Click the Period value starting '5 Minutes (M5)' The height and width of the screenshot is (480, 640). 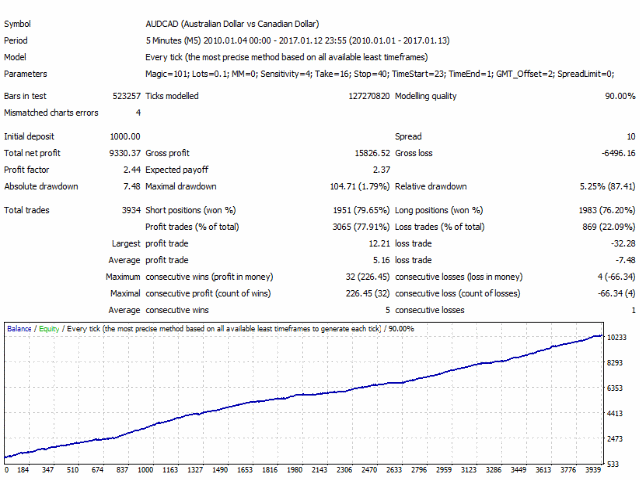[297, 41]
